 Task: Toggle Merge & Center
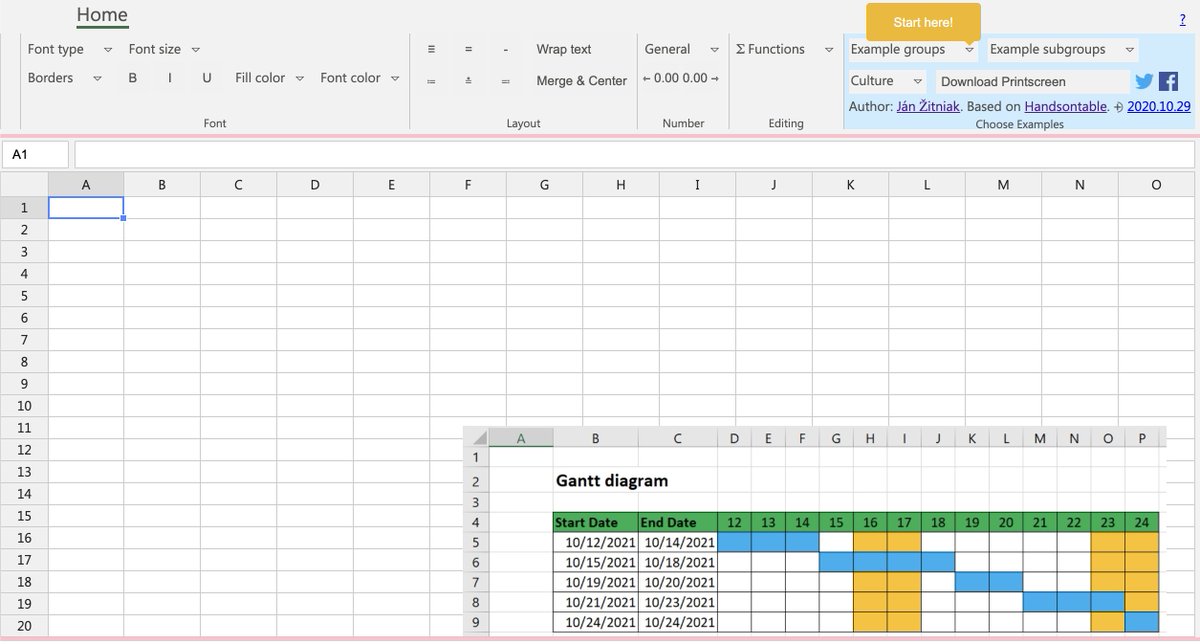click(581, 81)
